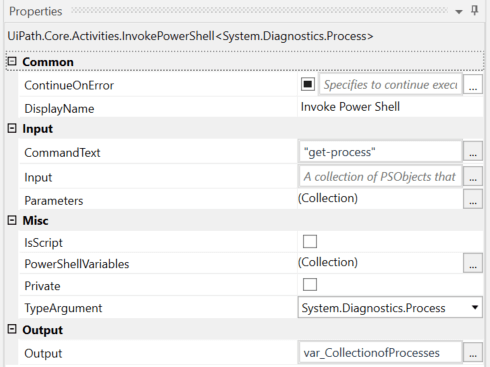490x367 pixels.
Task: Enable the IsScript checkbox
Action: [x=310, y=241]
